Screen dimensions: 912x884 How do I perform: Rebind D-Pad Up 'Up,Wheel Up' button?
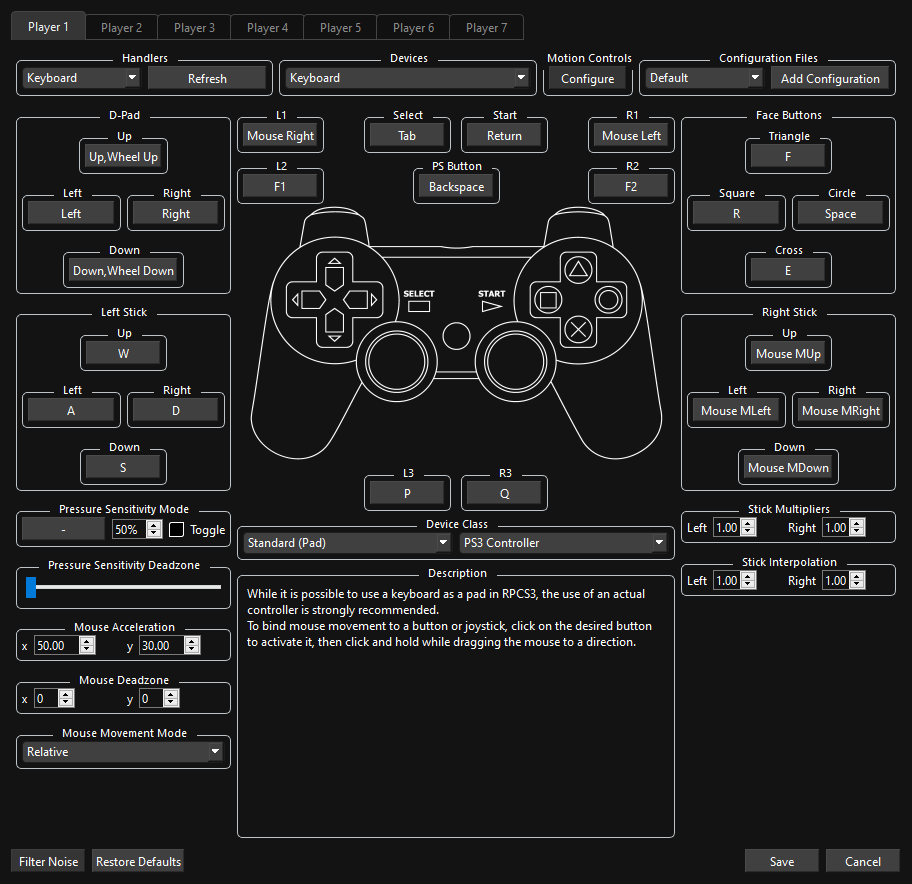coord(123,156)
